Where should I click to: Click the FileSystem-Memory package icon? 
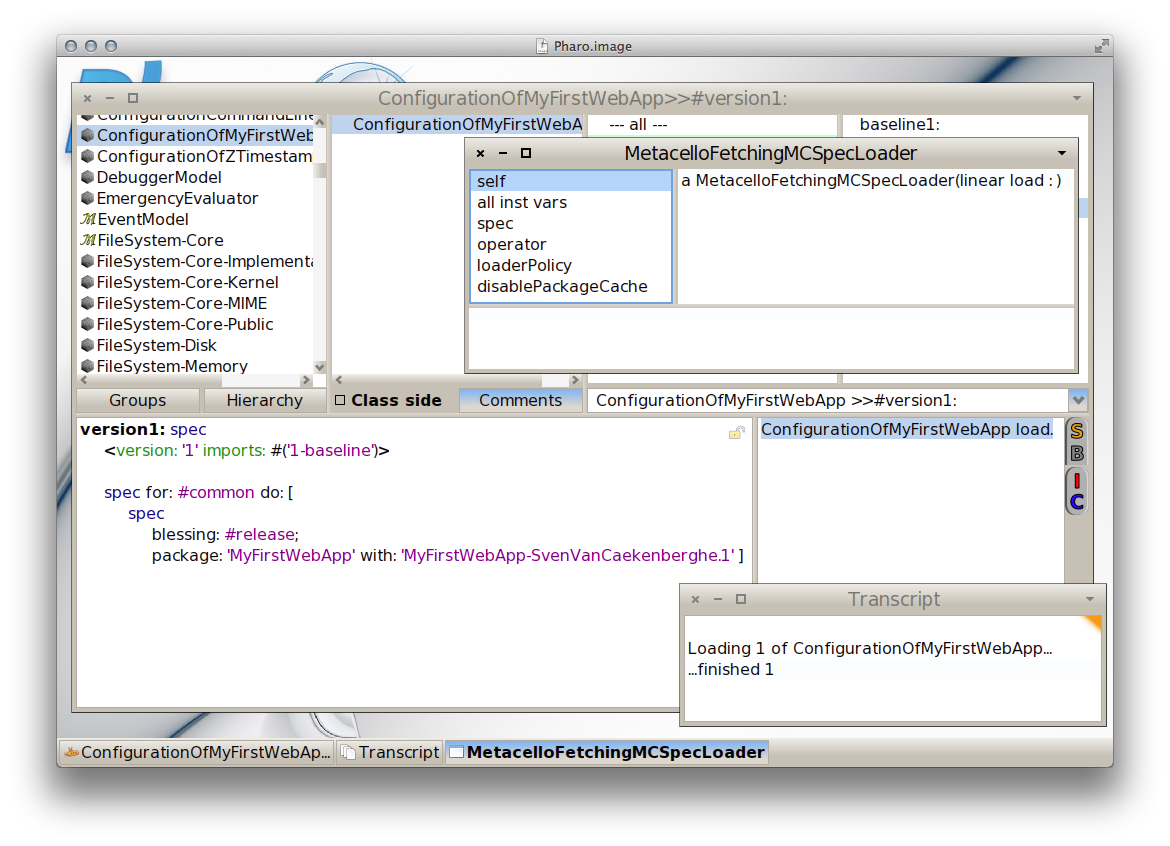point(88,366)
